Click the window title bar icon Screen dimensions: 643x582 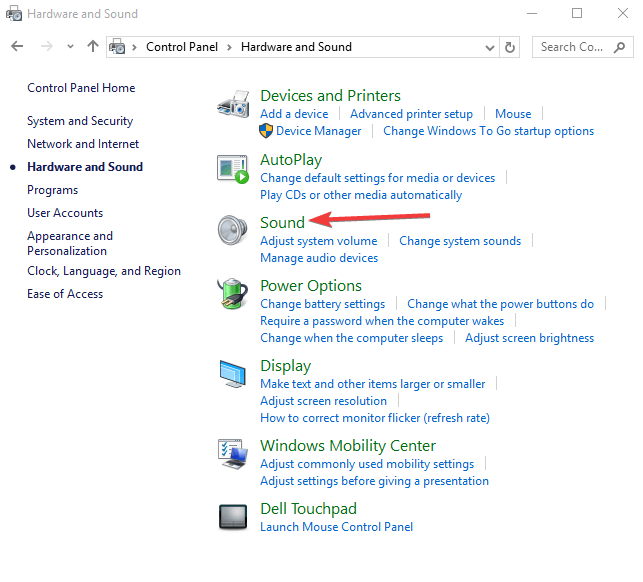14,14
